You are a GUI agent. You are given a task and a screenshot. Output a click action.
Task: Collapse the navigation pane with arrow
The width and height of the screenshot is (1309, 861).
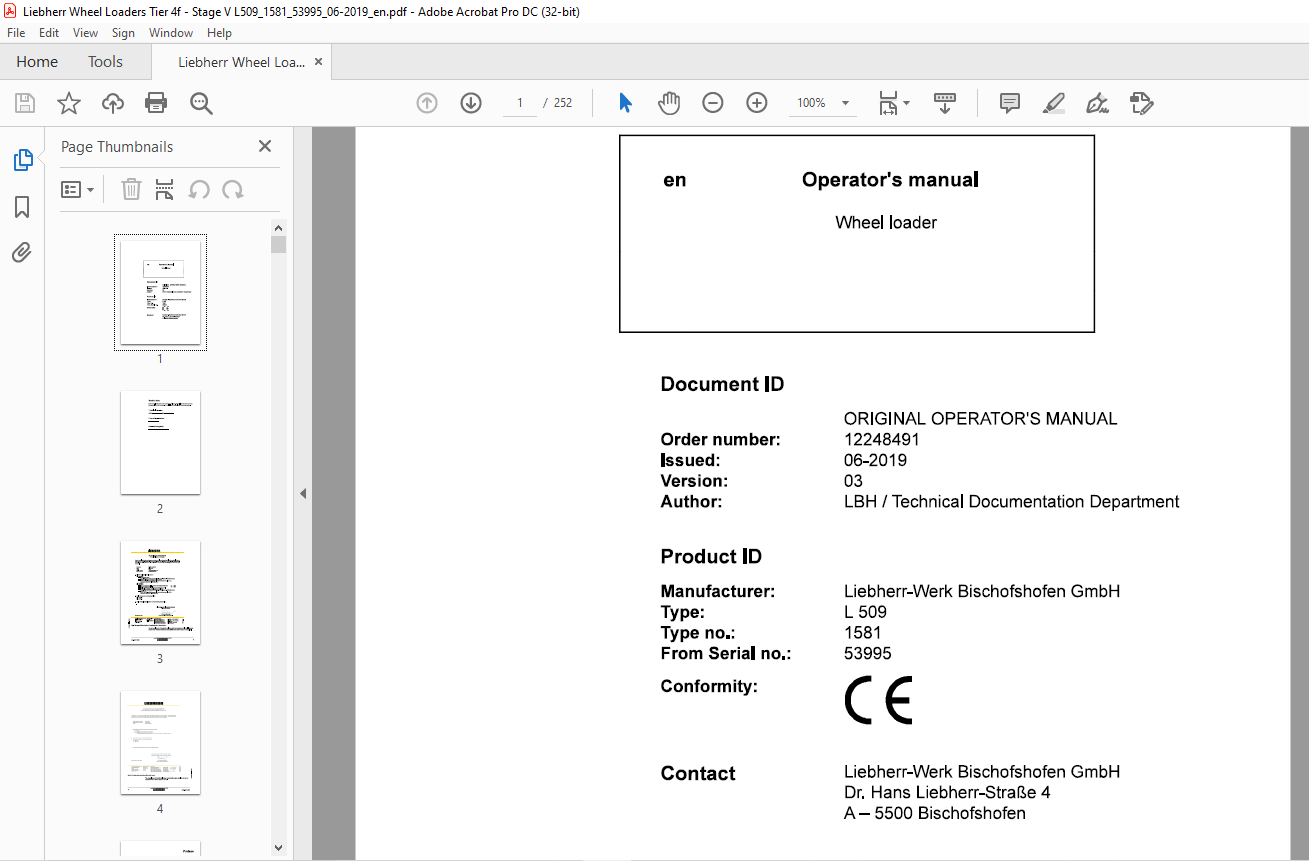(x=303, y=493)
